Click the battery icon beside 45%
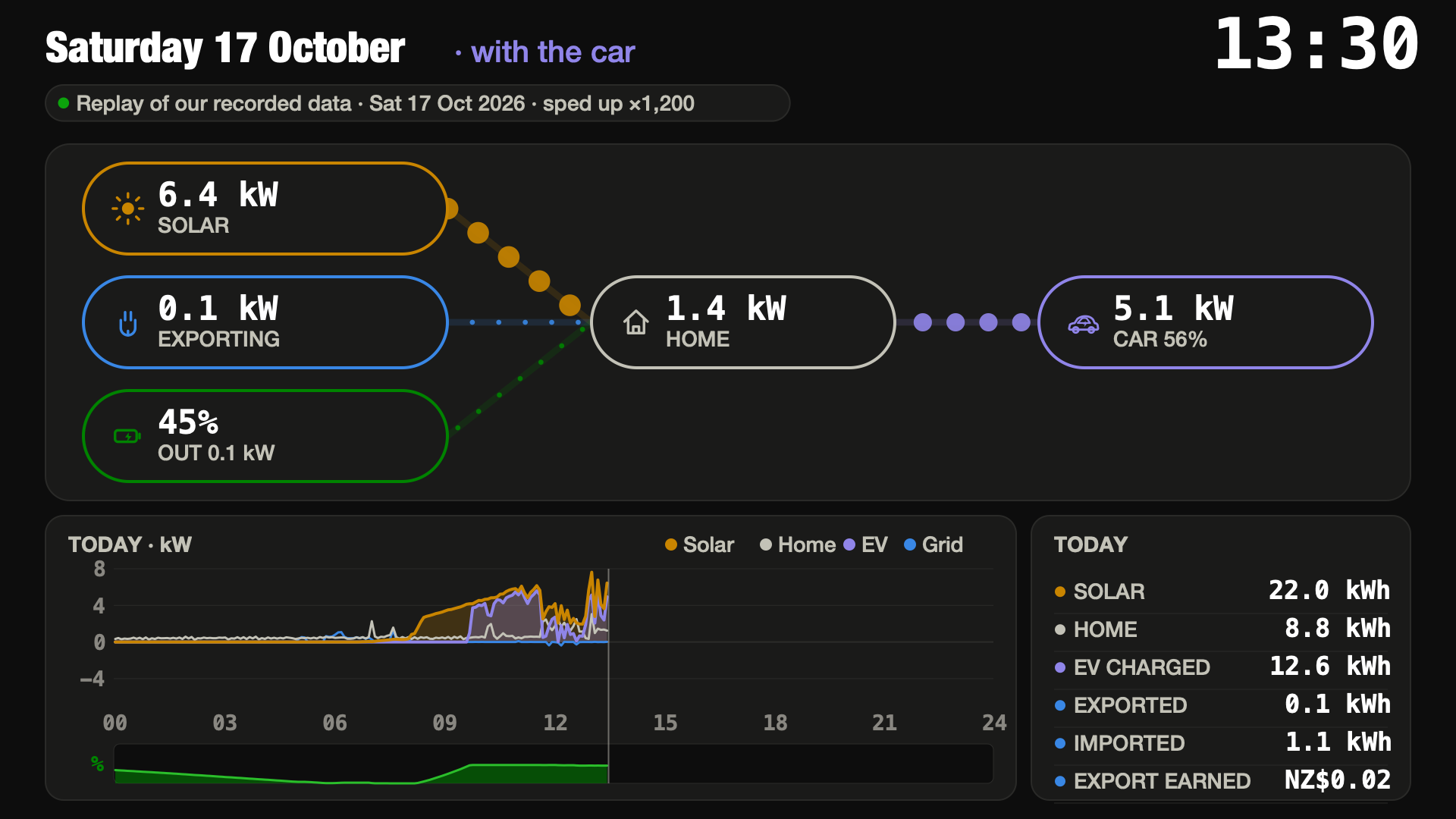 127,436
